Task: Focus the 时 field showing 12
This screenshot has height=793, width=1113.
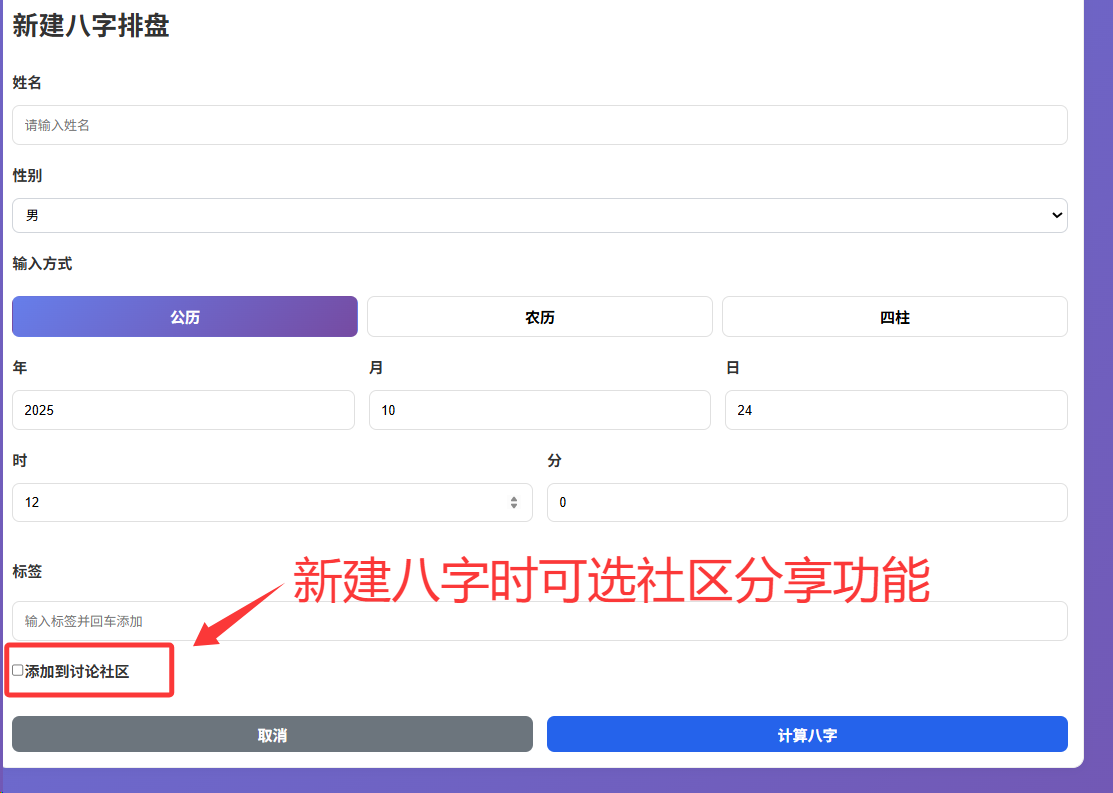Action: [260, 502]
